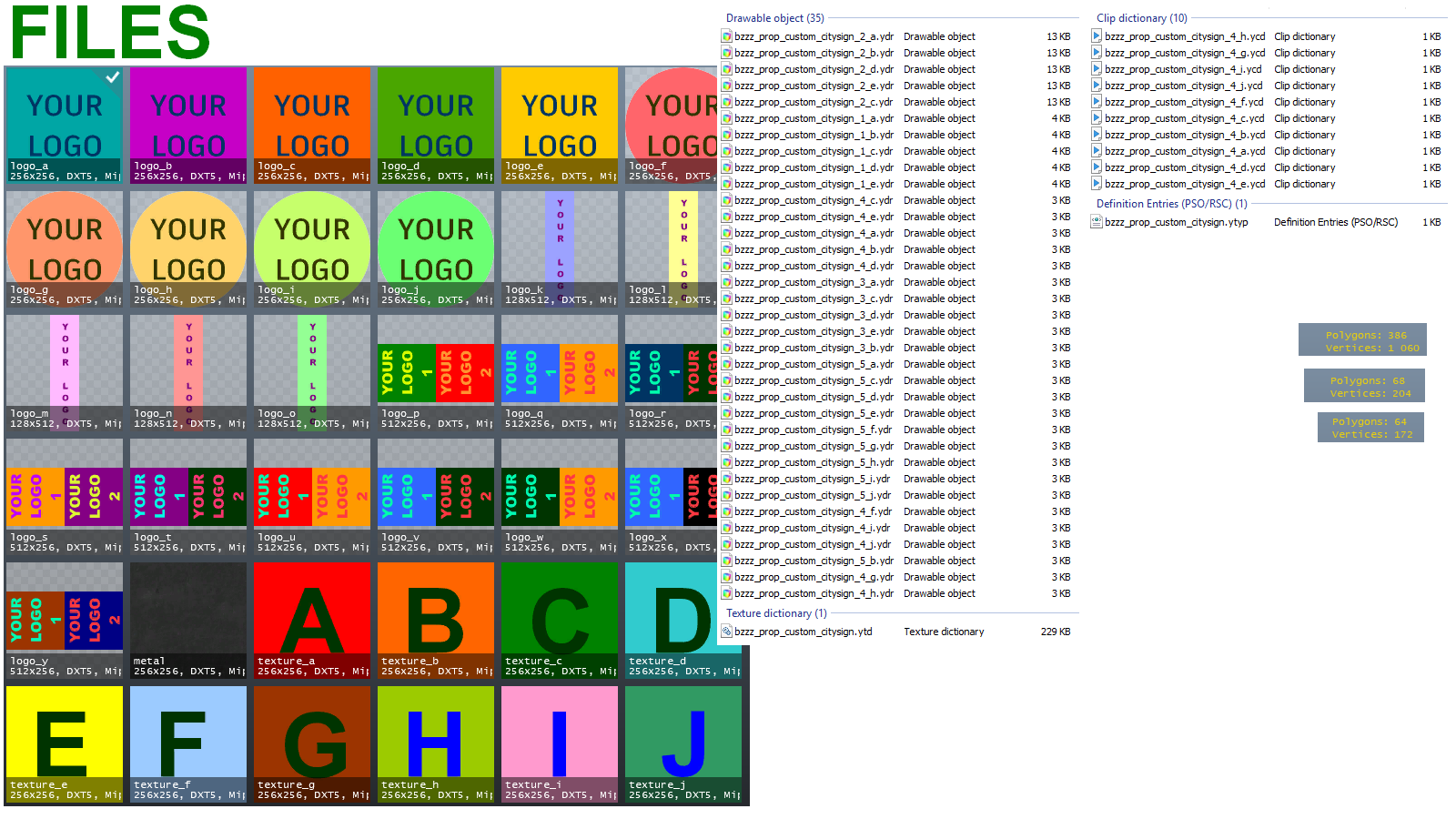The image size is (1456, 819).
Task: Click icon of bzzz_prop_custom_citysign_4_h.ycd clip dictionary
Action: pos(1097,36)
